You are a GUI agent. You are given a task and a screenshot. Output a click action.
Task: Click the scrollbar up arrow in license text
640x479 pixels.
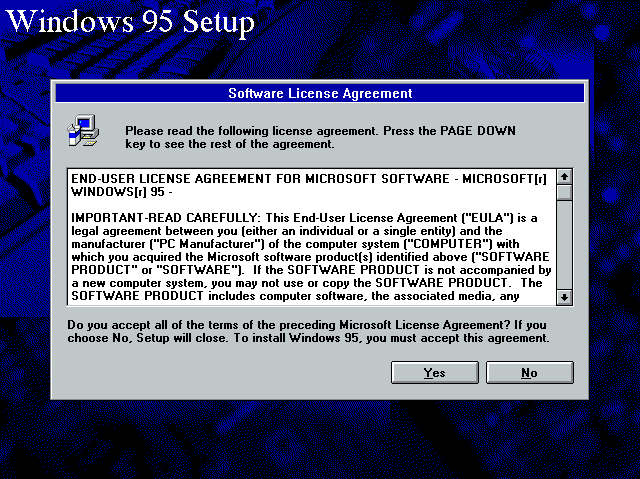point(564,177)
